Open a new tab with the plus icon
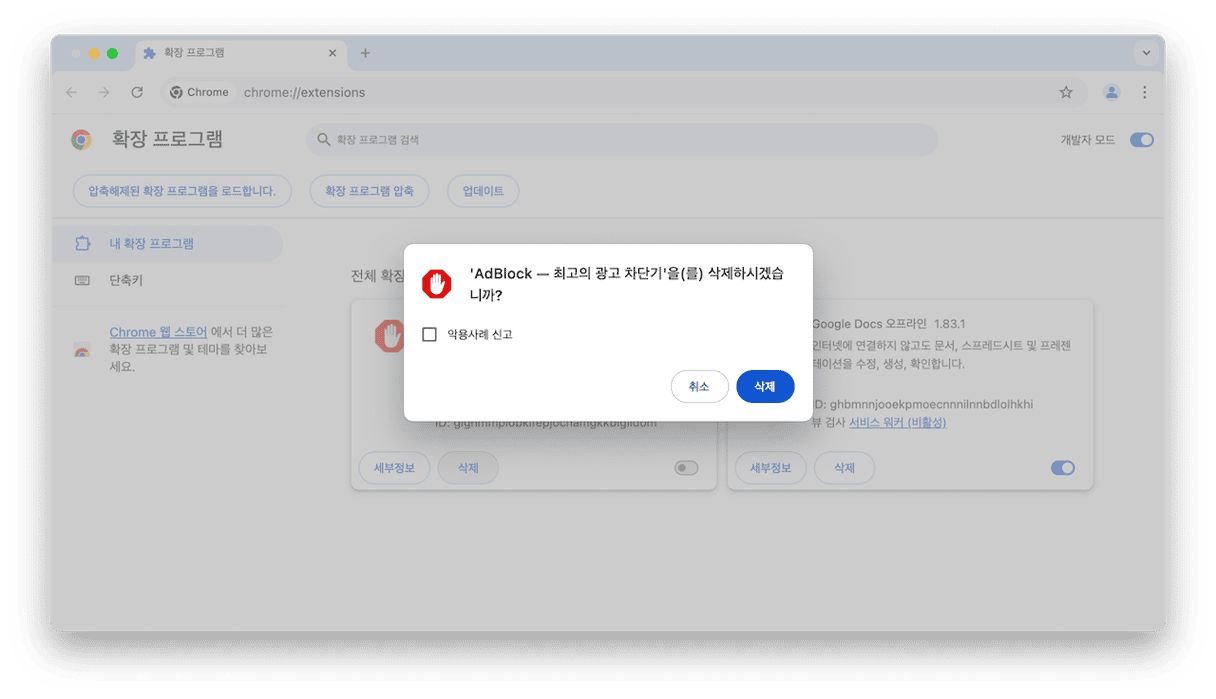This screenshot has width=1216, height=699. coord(365,53)
